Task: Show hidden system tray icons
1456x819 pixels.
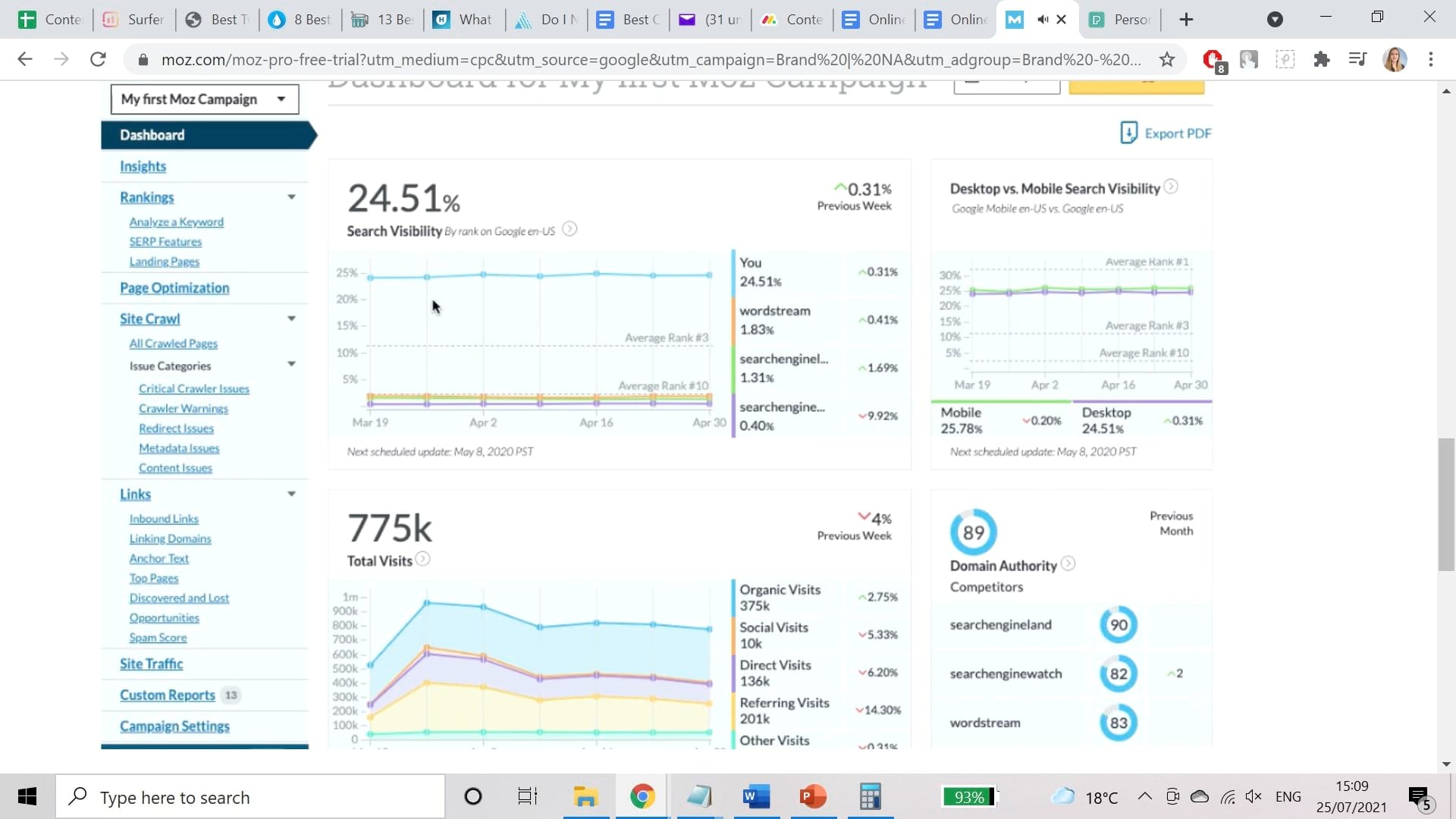Action: [1144, 797]
